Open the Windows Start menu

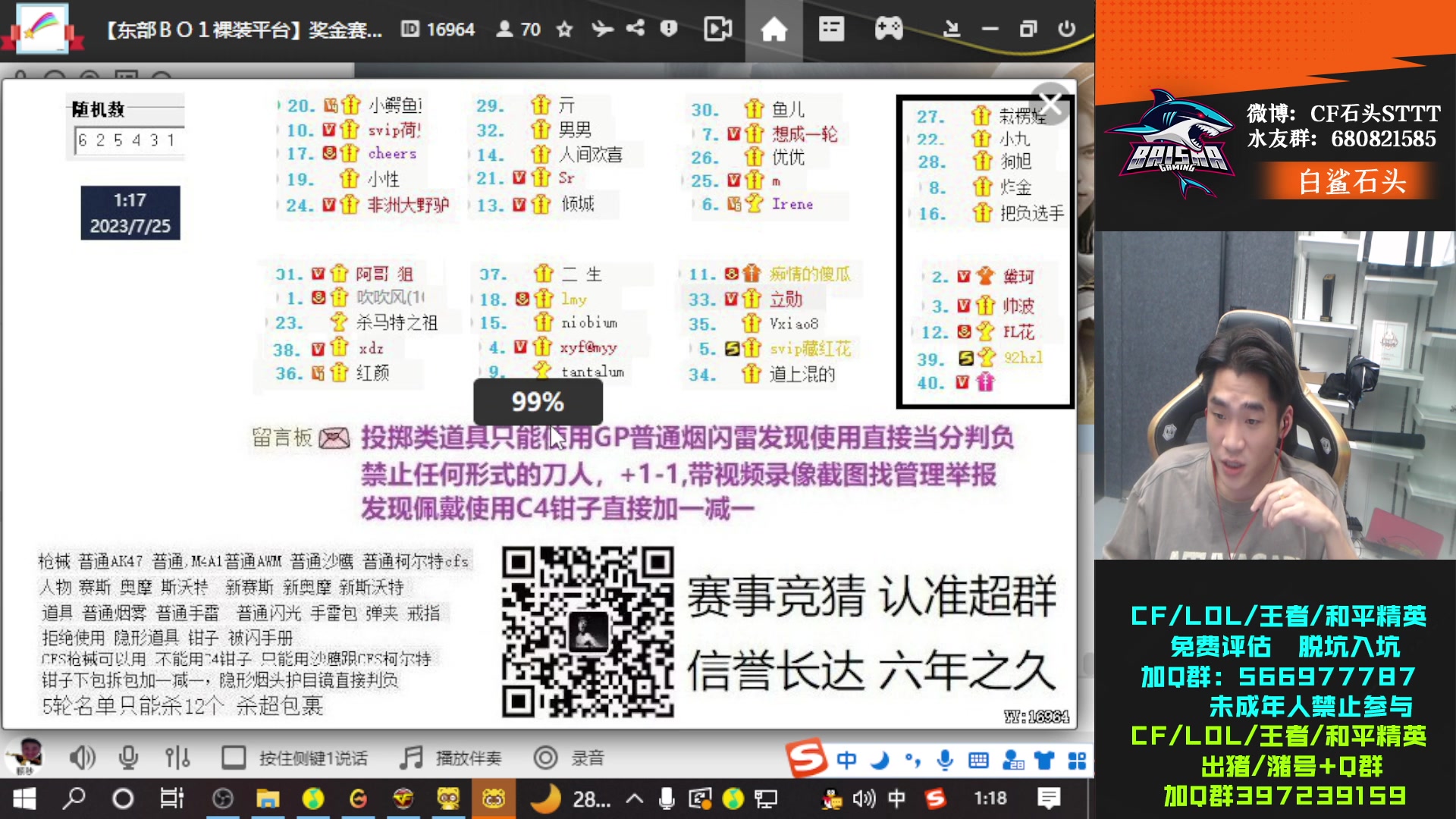24,799
